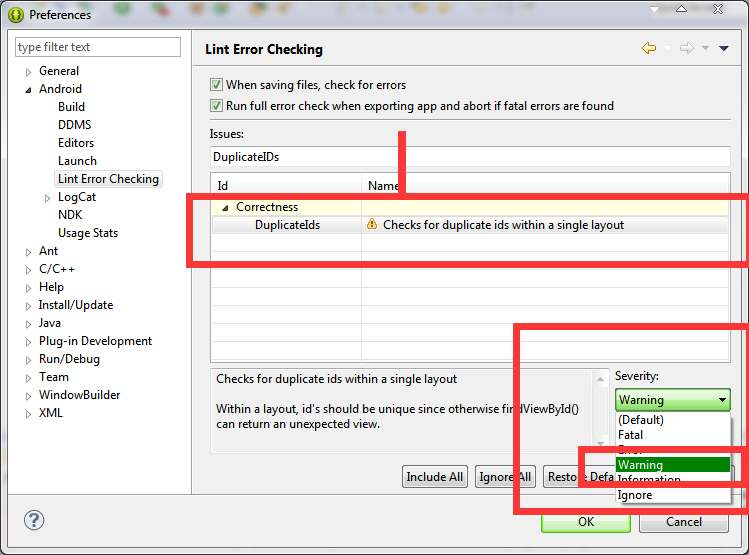Expand the Java tree node
The height and width of the screenshot is (555, 749).
pyautogui.click(x=28, y=324)
